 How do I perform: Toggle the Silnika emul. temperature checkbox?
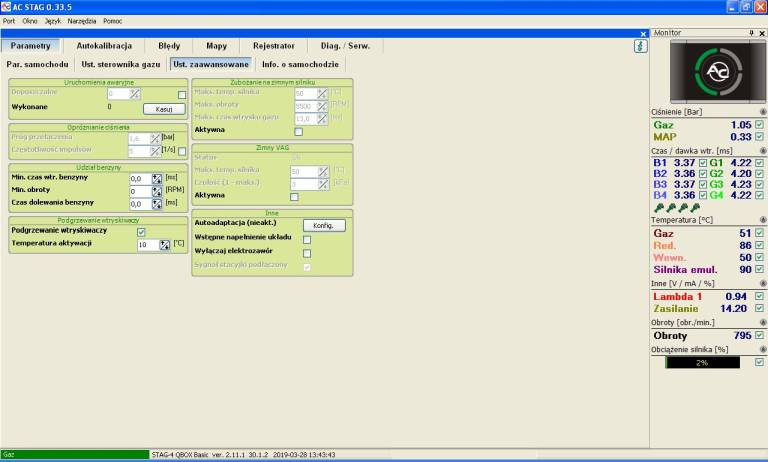pos(759,269)
